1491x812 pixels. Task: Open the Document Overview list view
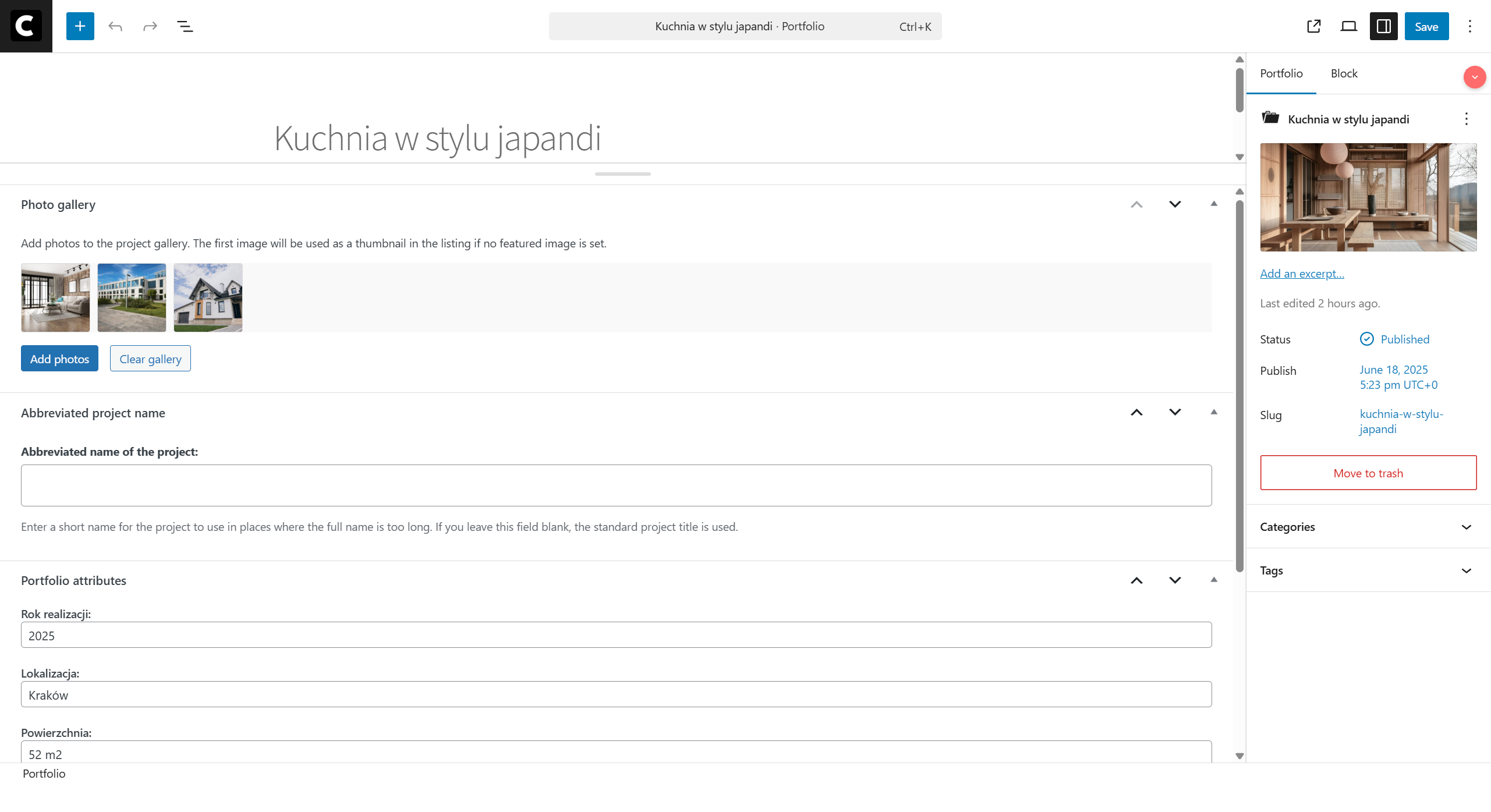pyautogui.click(x=185, y=26)
